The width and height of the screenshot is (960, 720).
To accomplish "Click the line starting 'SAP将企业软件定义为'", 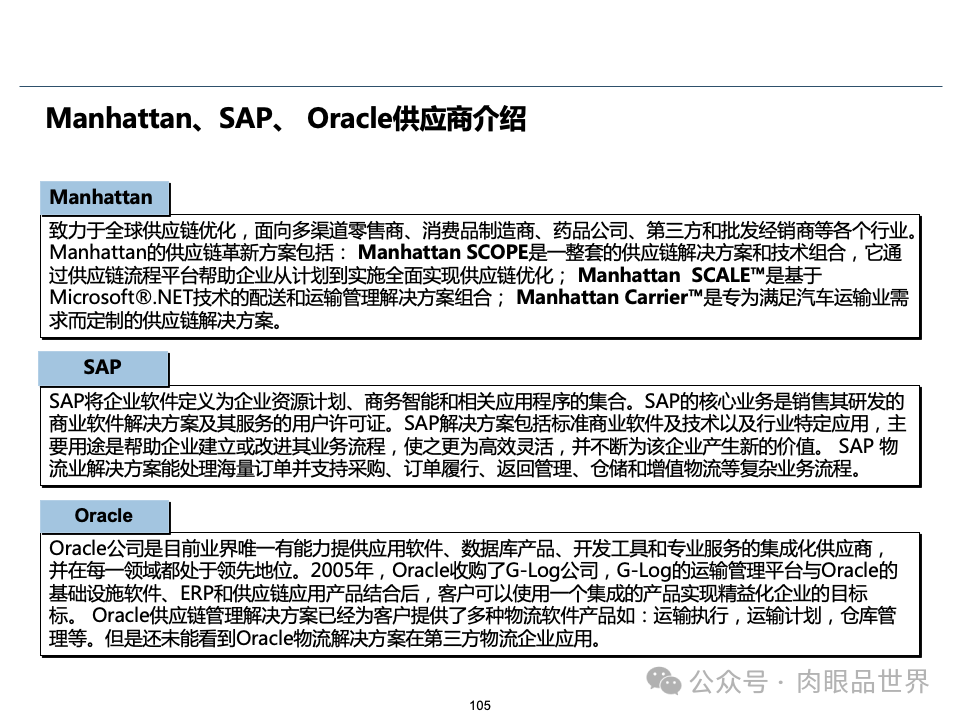I will (476, 402).
